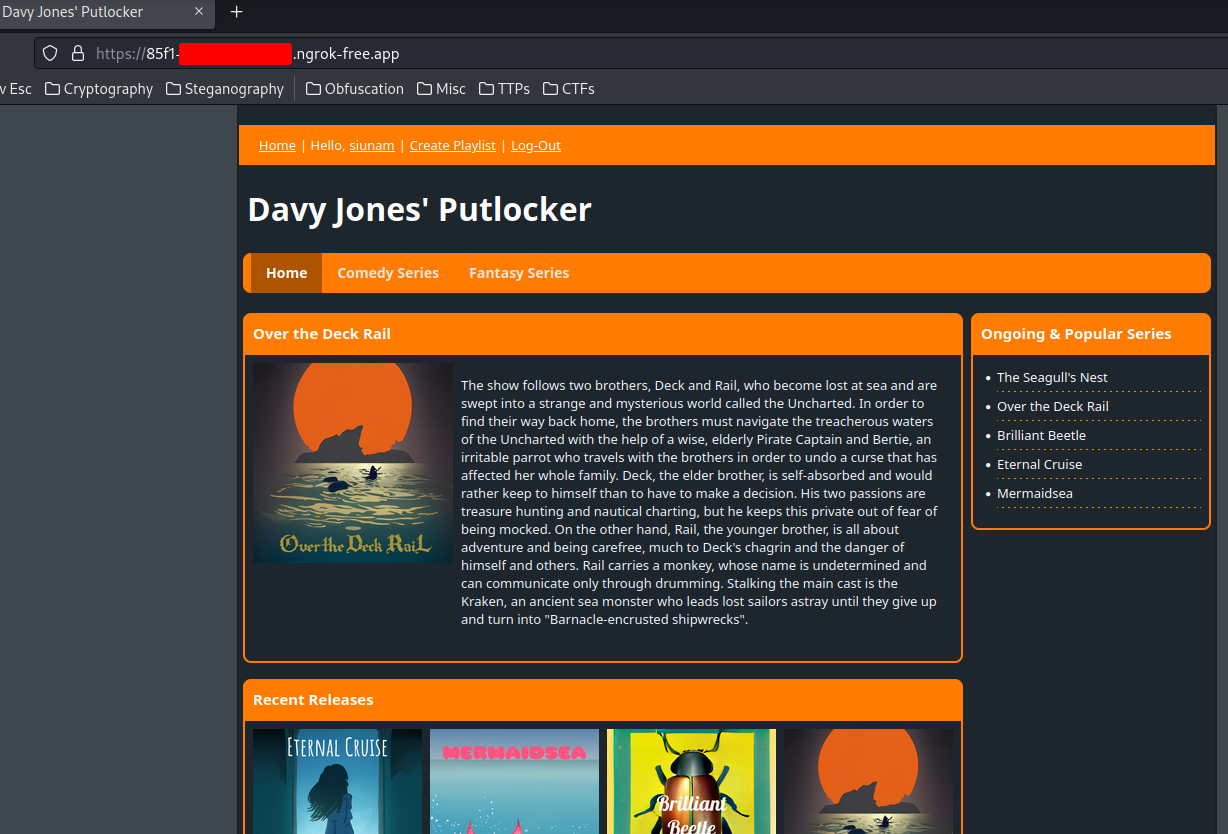Open the Eternal Cruise recent release poster
1228x834 pixels.
click(x=337, y=781)
